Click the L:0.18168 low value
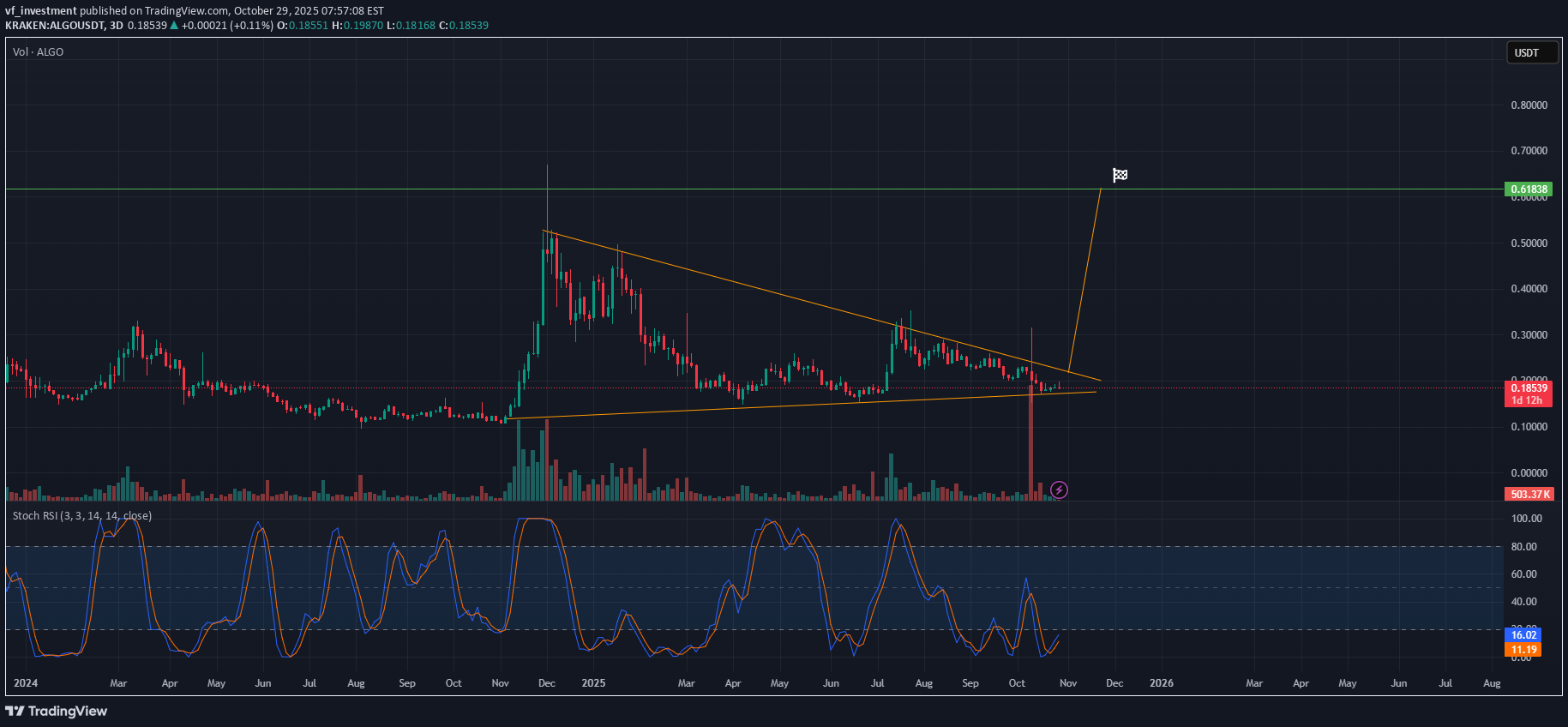Viewport: 1568px width, 727px height. [x=411, y=26]
